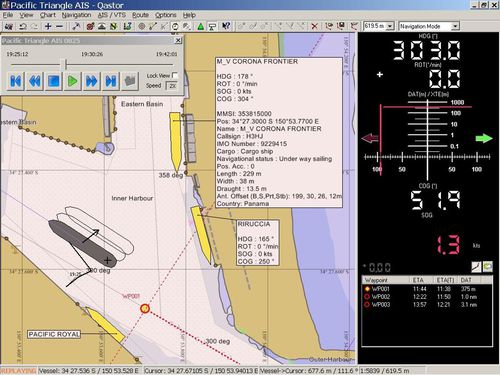Click the context help arrow-question icon
Screen dimensions: 500x375
(226, 26)
